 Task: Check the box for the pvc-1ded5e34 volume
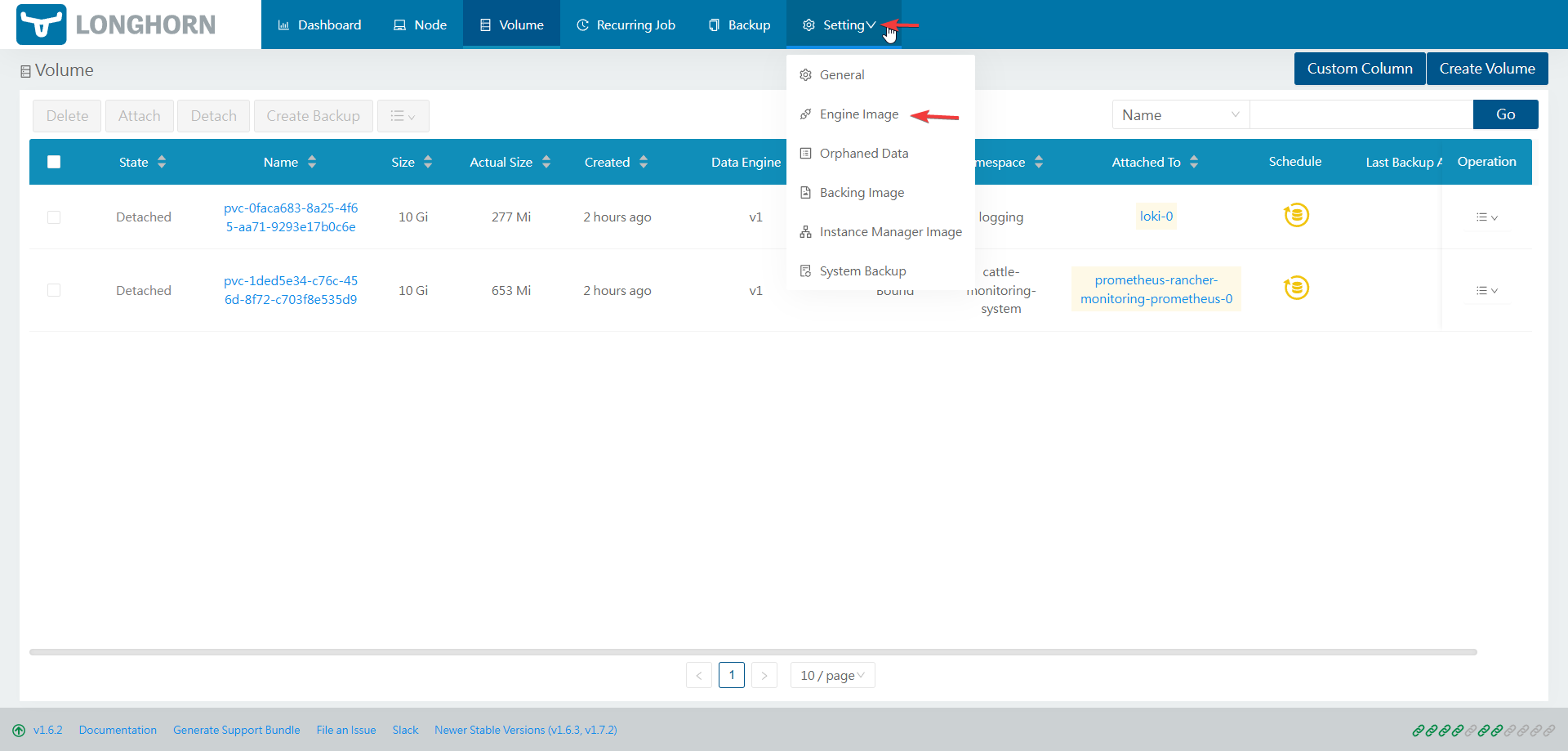tap(54, 290)
